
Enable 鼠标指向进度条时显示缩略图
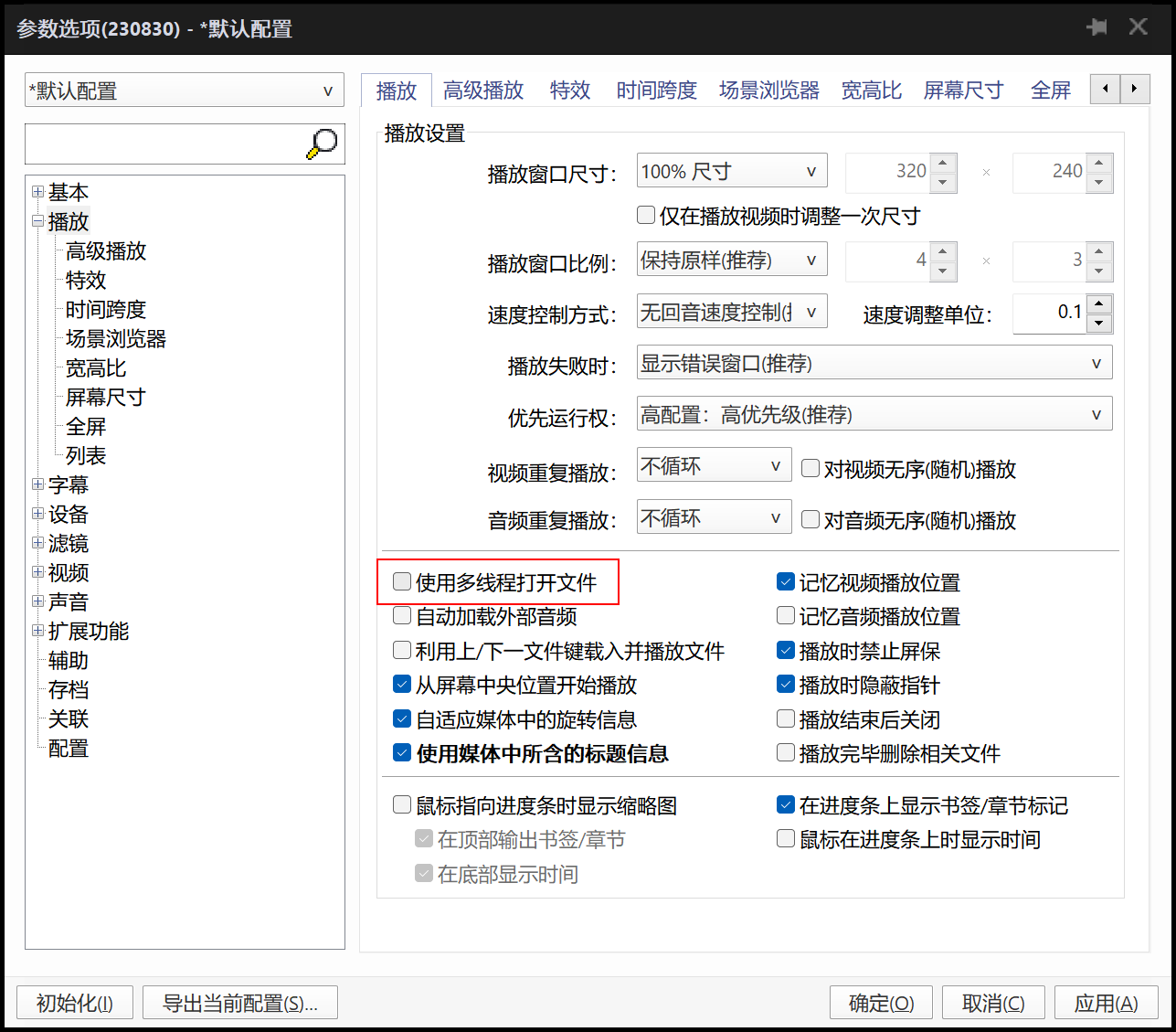pyautogui.click(x=402, y=804)
